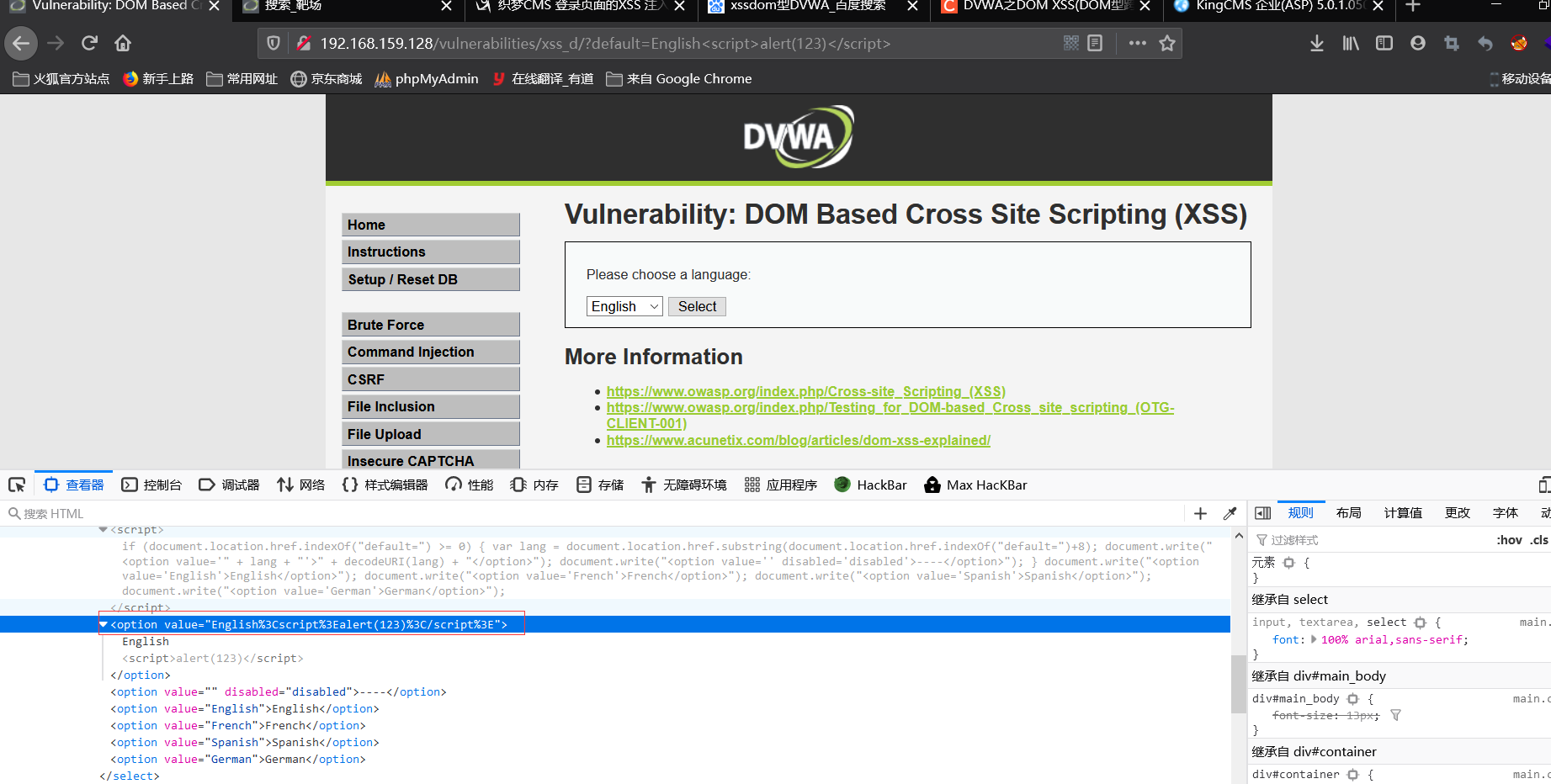Viewport: 1551px width, 784px height.
Task: Switch to the KingCMS 企业(ASP) tab
Action: [1278, 7]
